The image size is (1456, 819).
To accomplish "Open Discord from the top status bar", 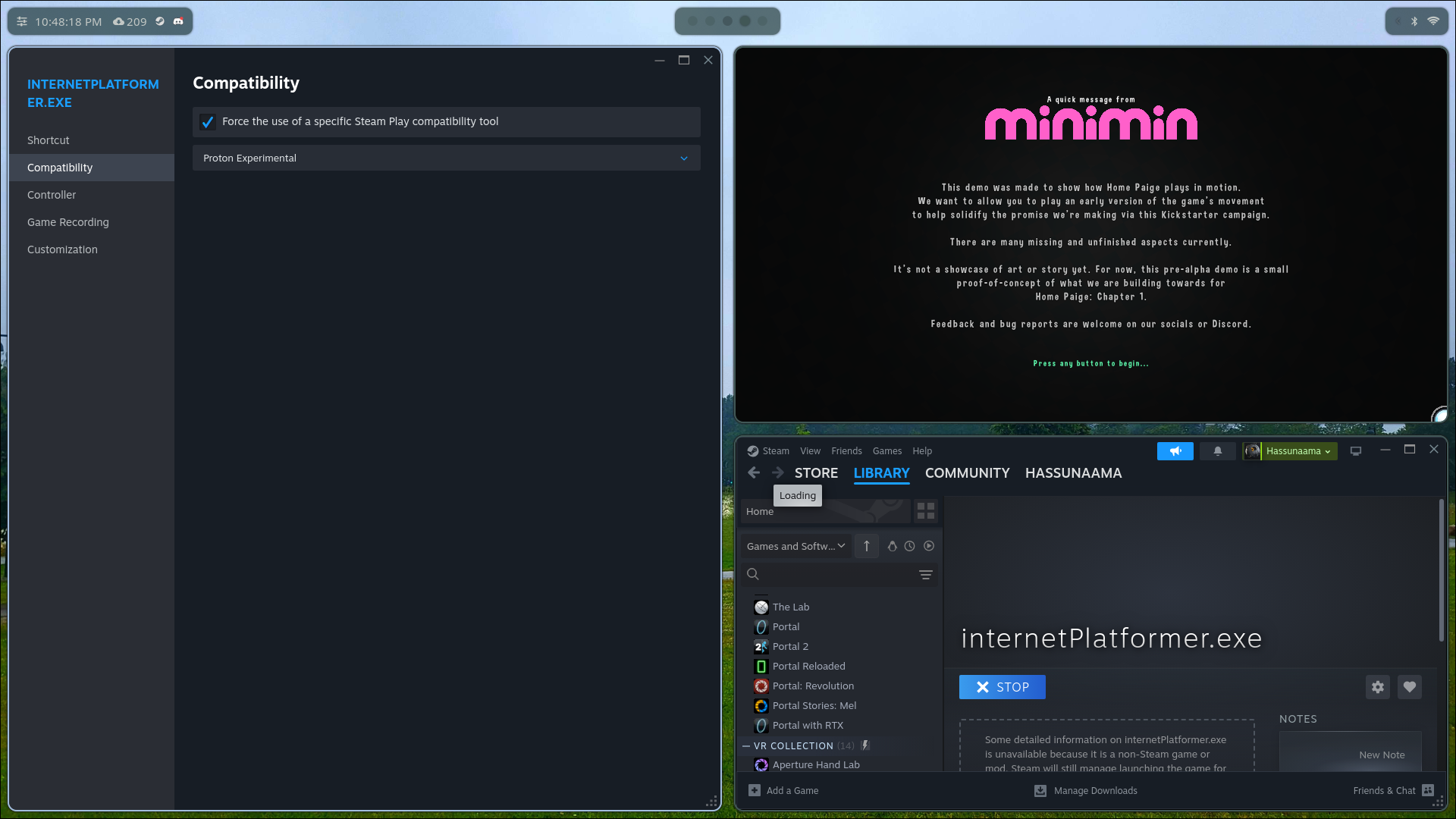I will (178, 21).
